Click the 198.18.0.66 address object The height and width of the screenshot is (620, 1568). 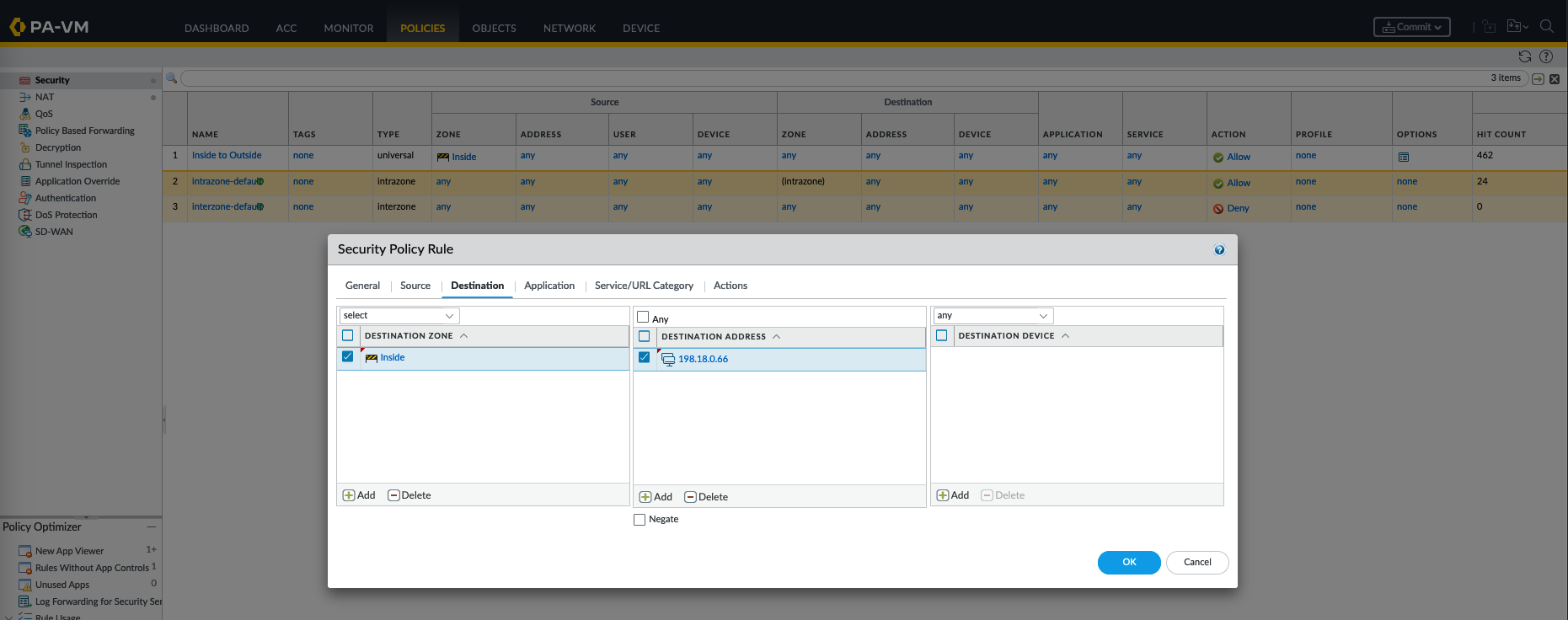[703, 359]
